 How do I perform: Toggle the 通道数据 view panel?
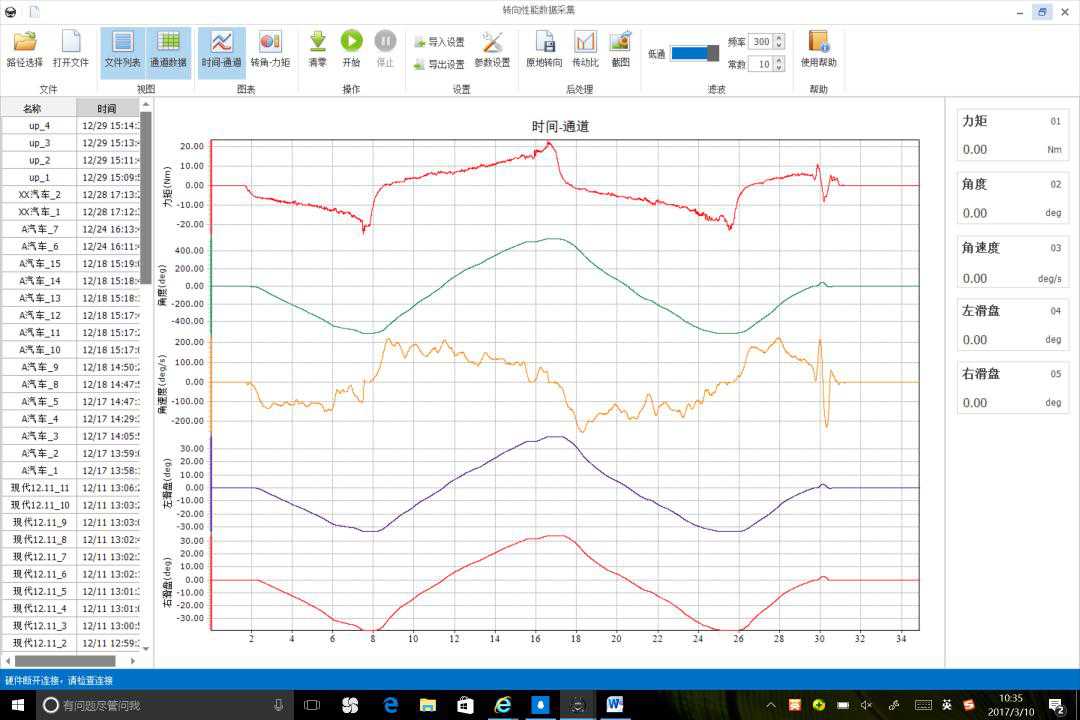168,49
